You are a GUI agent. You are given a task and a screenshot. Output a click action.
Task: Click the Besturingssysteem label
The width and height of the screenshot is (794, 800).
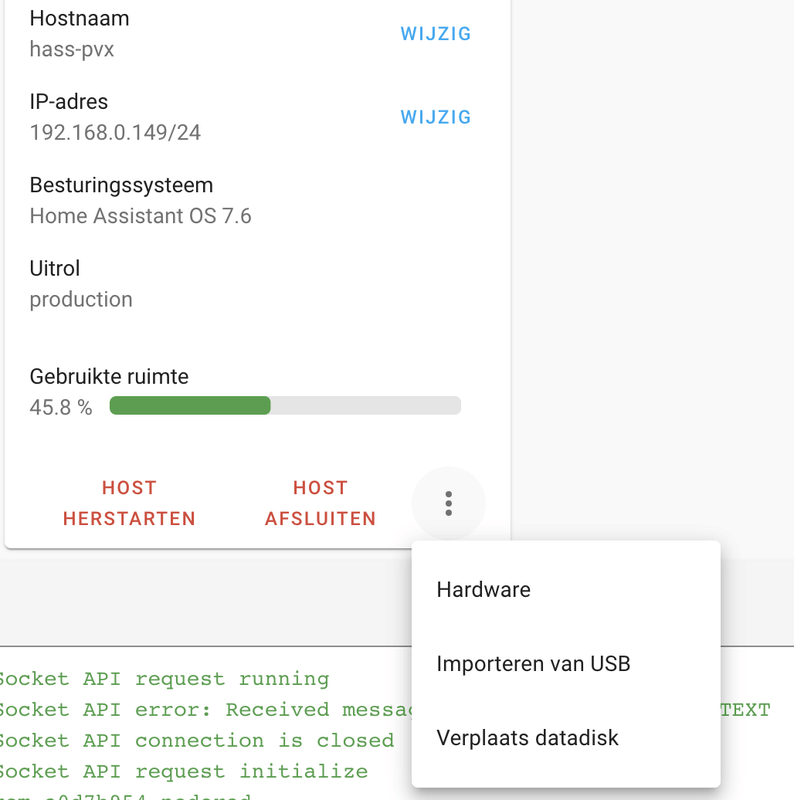pos(121,185)
